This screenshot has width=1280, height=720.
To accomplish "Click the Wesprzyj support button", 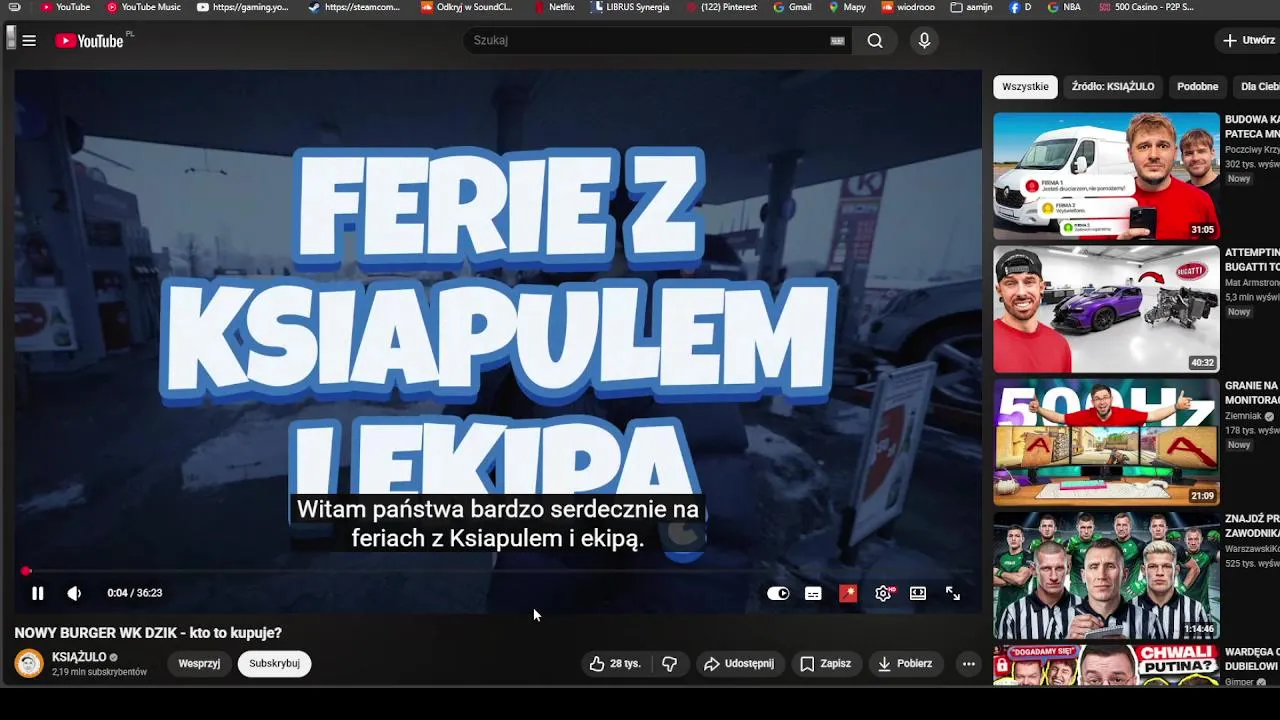I will coord(199,663).
